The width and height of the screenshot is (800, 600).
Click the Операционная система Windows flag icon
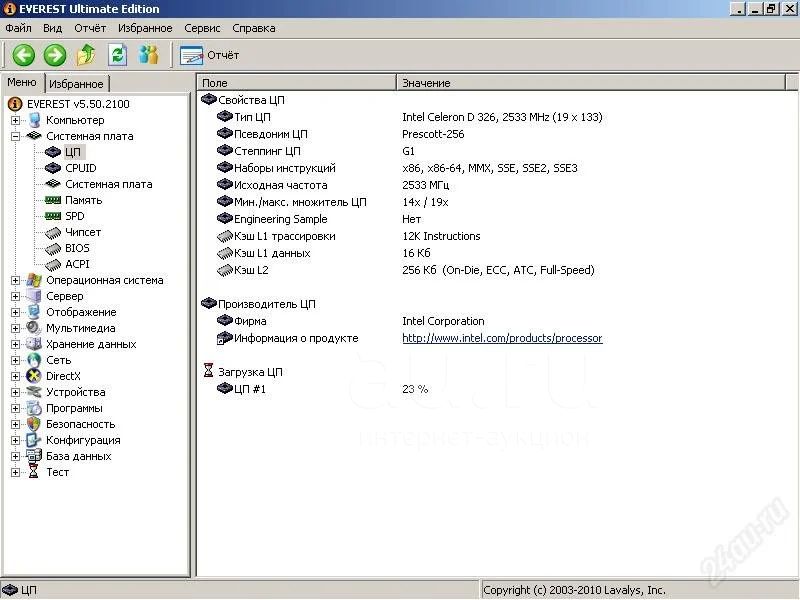coord(34,280)
